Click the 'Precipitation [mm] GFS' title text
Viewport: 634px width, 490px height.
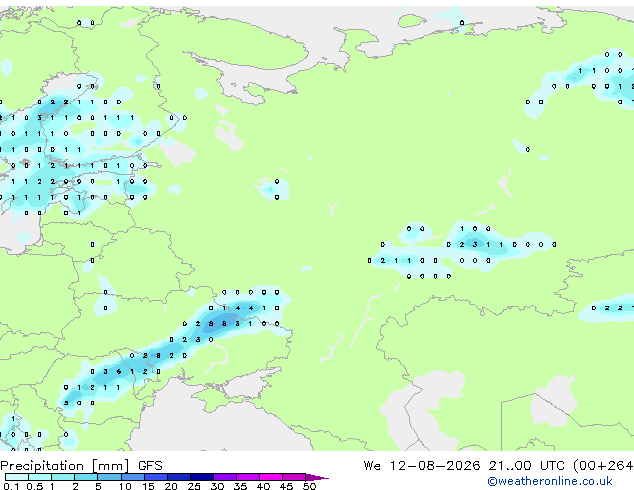(x=81, y=466)
